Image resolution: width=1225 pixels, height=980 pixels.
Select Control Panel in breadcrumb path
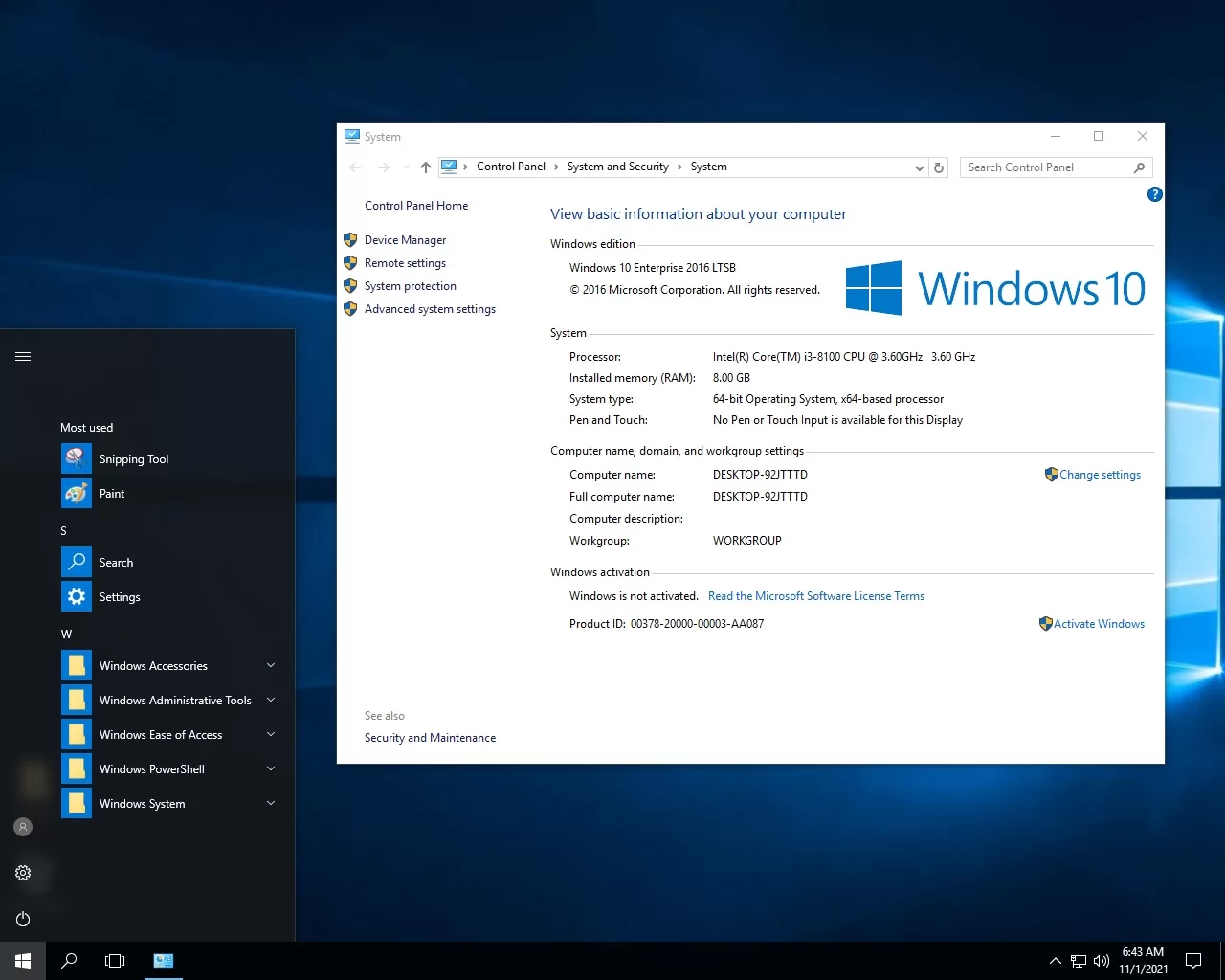click(510, 167)
